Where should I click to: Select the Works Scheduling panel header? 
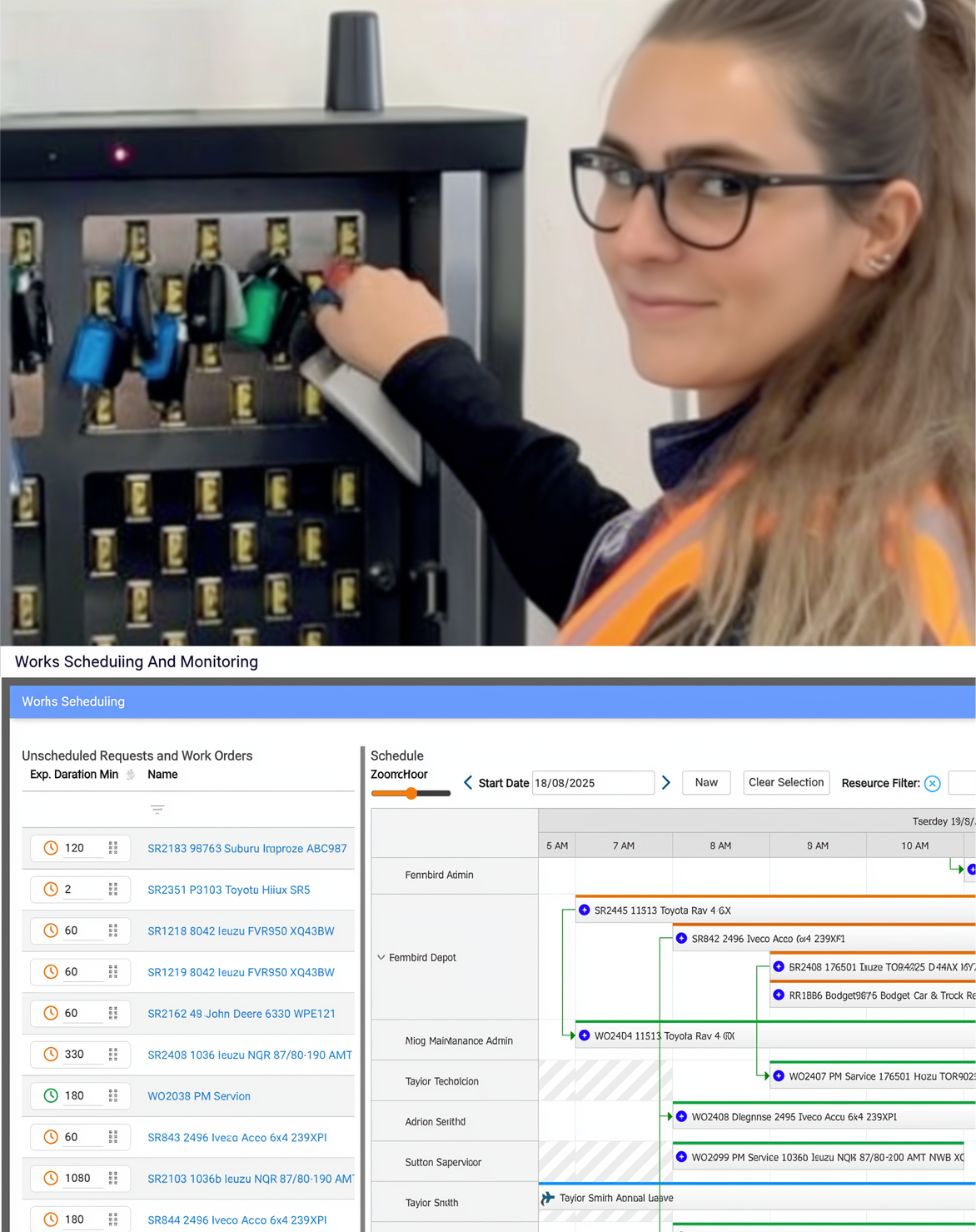73,702
